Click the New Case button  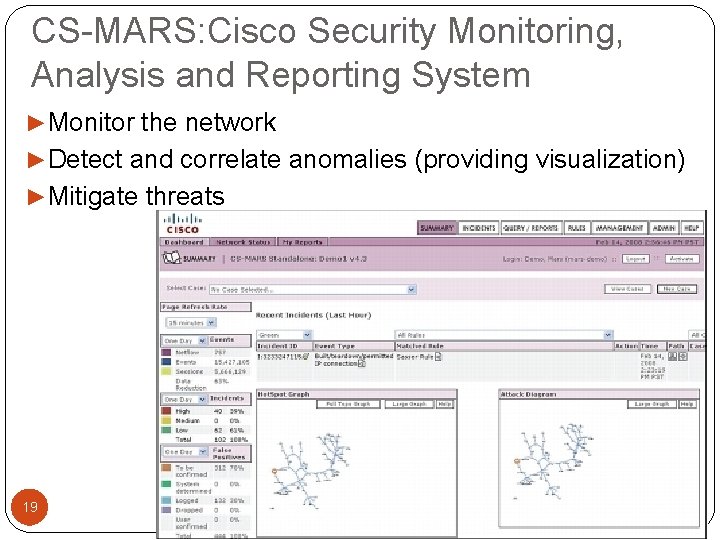[677, 289]
